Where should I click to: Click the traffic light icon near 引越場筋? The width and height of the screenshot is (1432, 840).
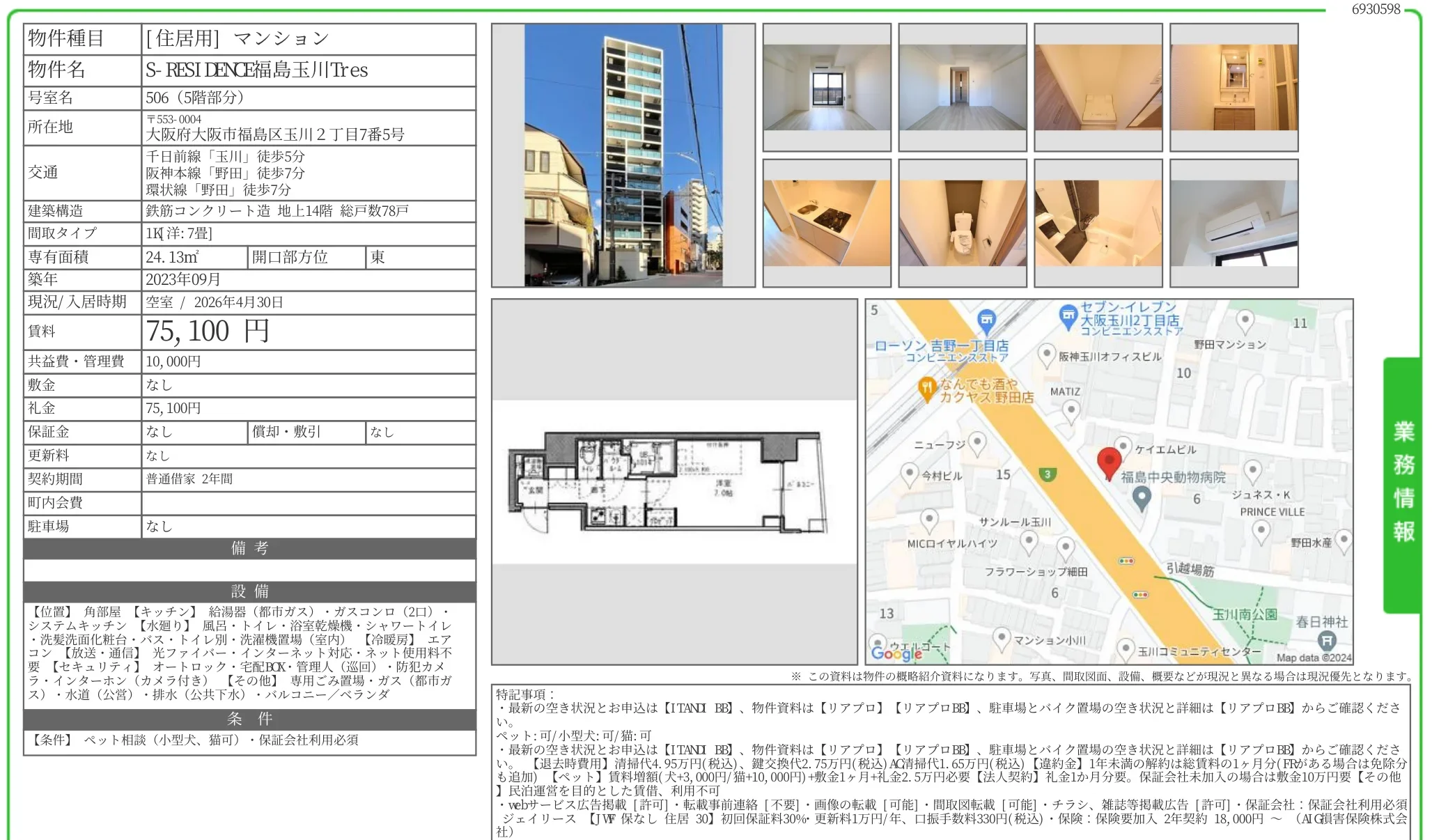[x=1126, y=561]
